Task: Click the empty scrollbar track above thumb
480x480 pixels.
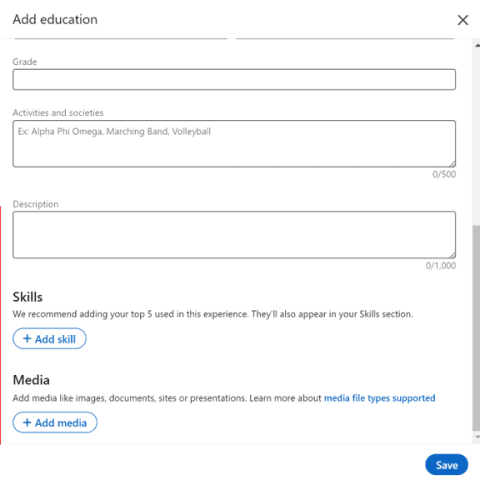Action: [x=476, y=137]
